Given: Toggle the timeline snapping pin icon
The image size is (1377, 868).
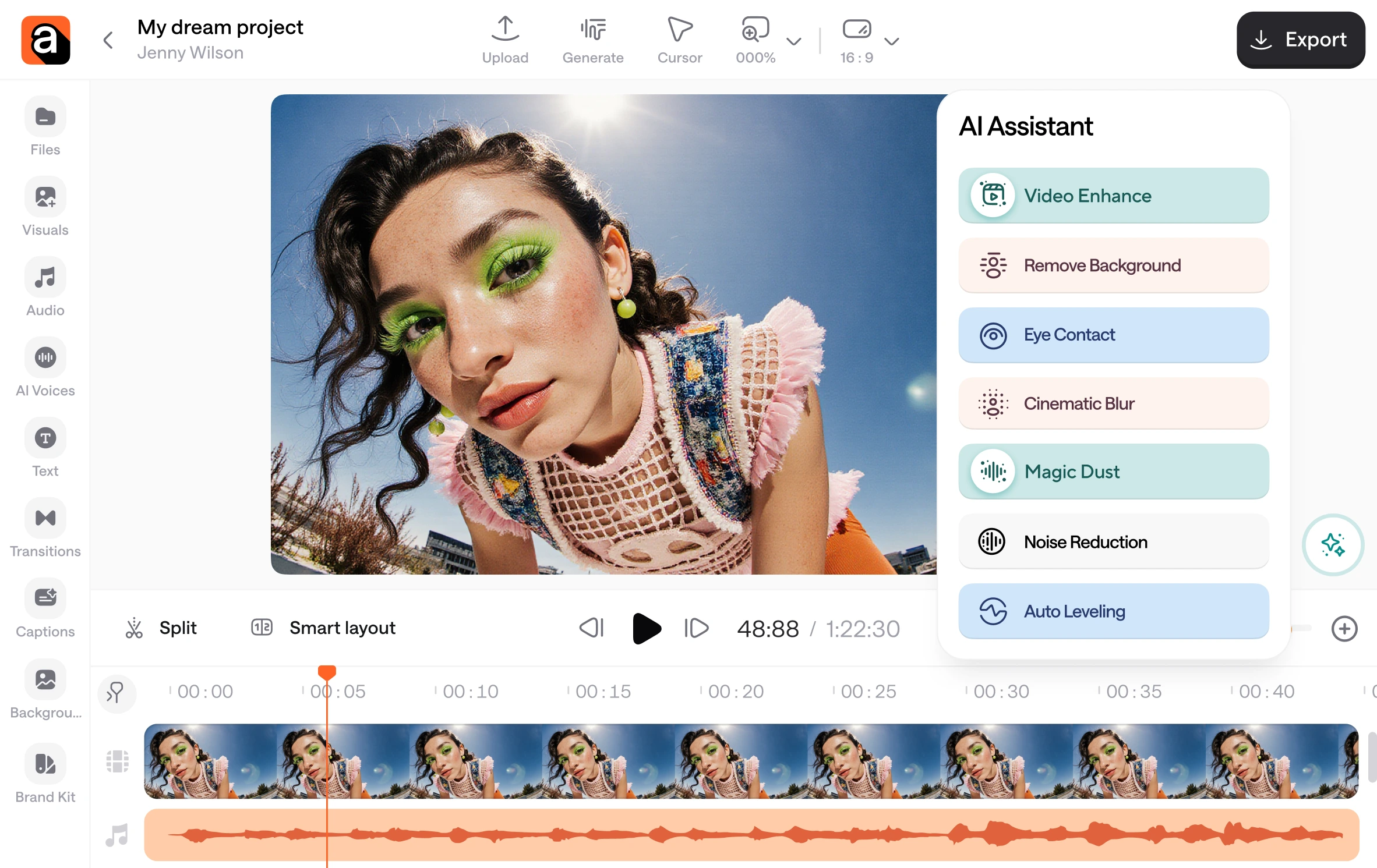Looking at the screenshot, I should click(x=116, y=693).
